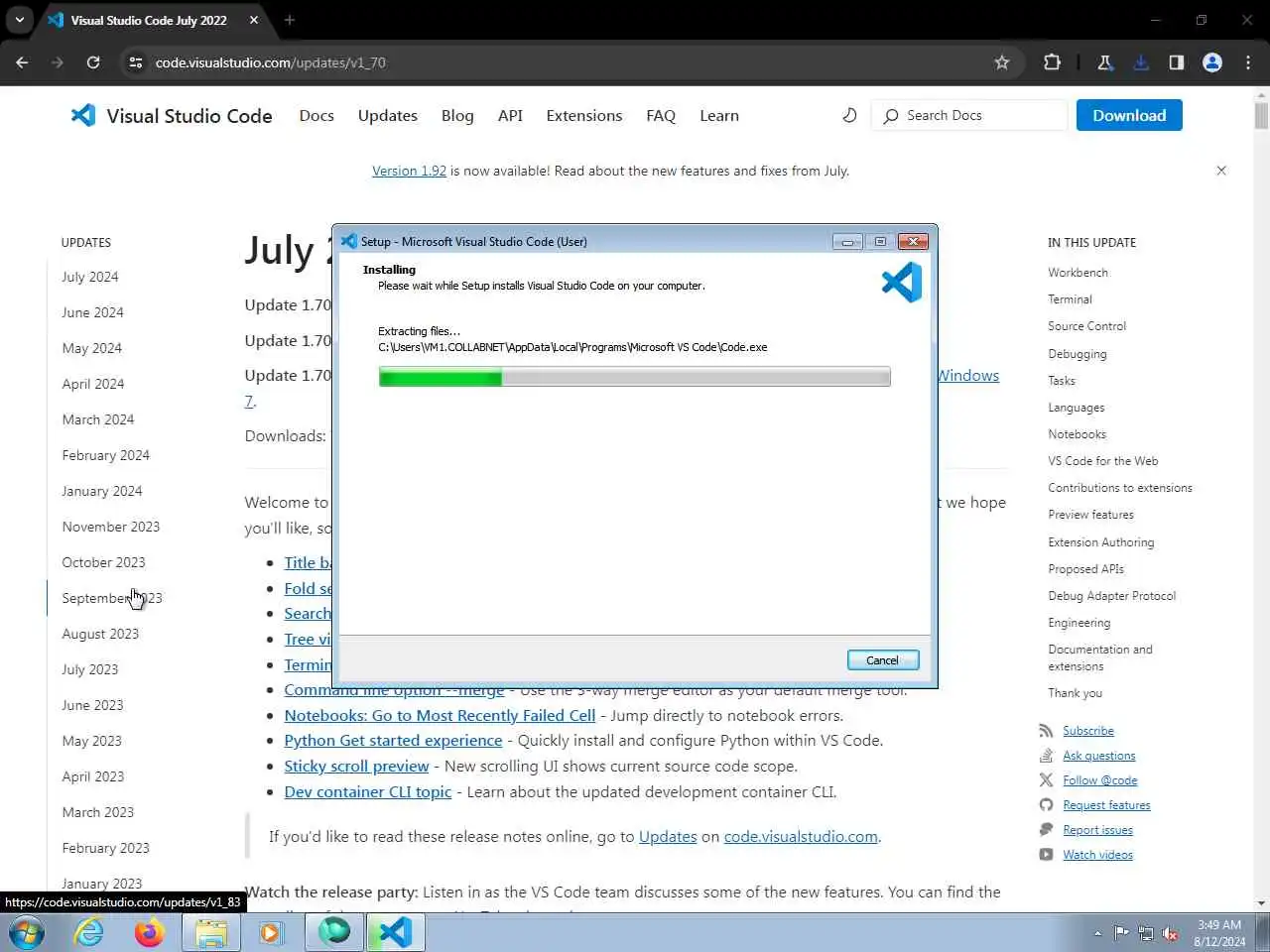Viewport: 1270px width, 952px height.
Task: Open the Chrome profile avatar
Action: [1212, 62]
